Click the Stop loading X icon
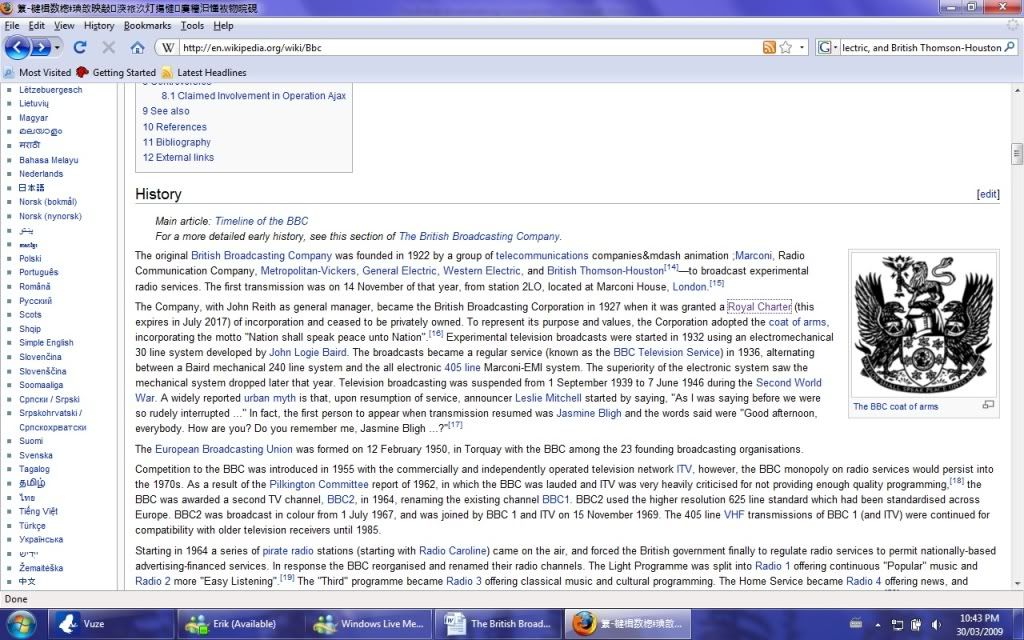This screenshot has height=640, width=1024. pos(108,48)
